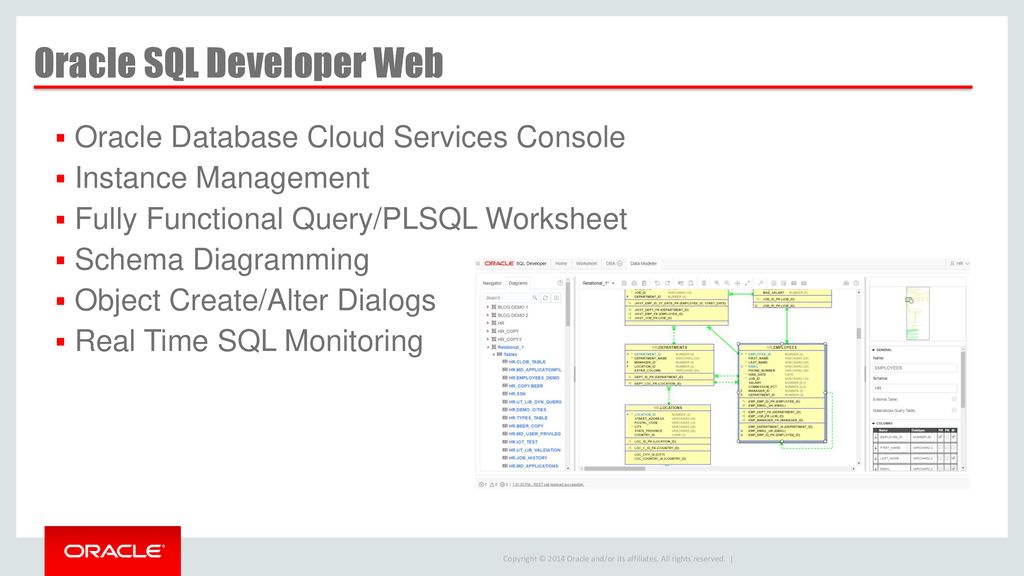The image size is (1024, 576).
Task: Zoom in on the diagram using the first magnifier
Action: [x=717, y=283]
